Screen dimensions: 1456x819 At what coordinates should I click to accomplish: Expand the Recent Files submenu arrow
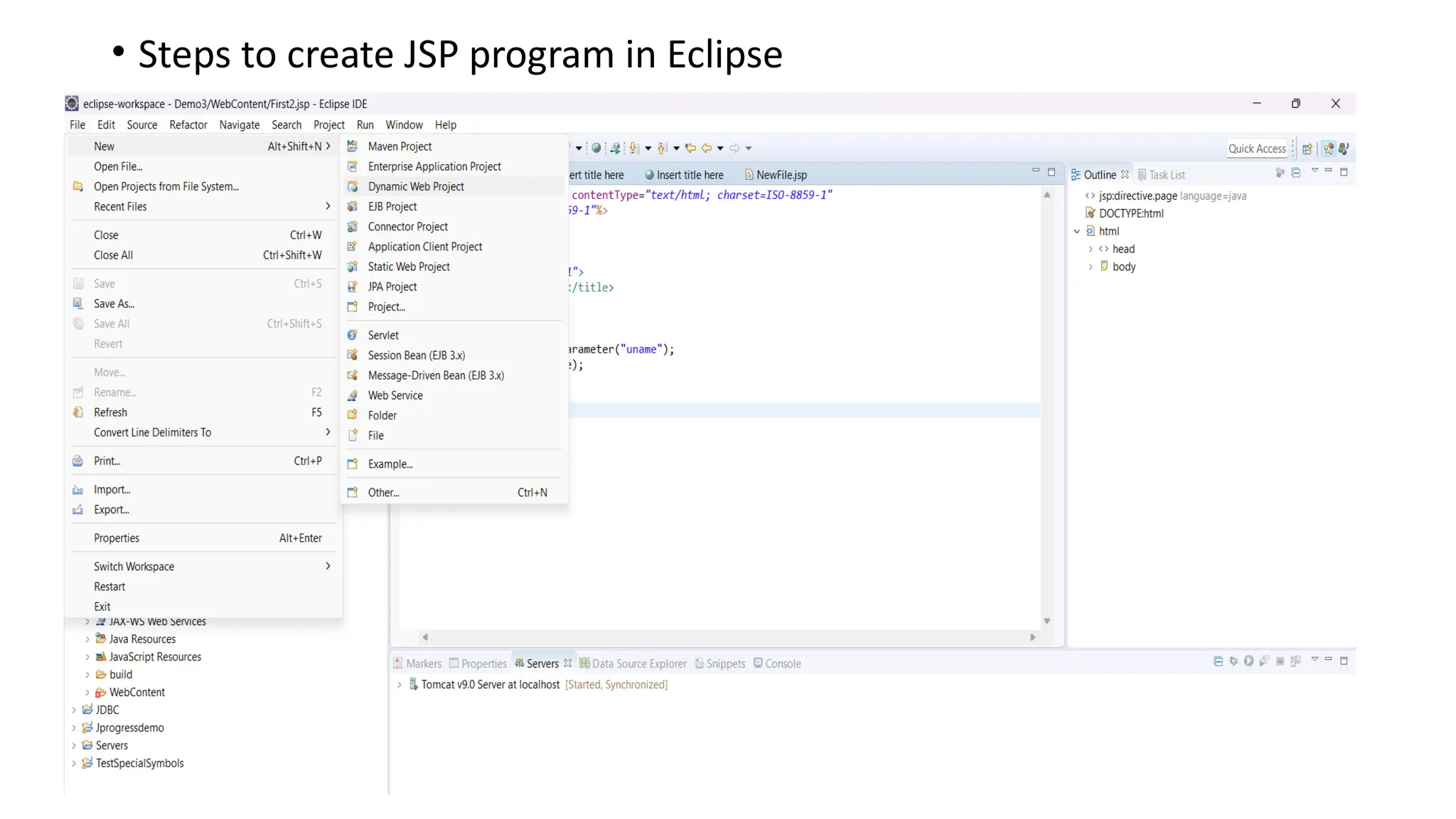[328, 206]
